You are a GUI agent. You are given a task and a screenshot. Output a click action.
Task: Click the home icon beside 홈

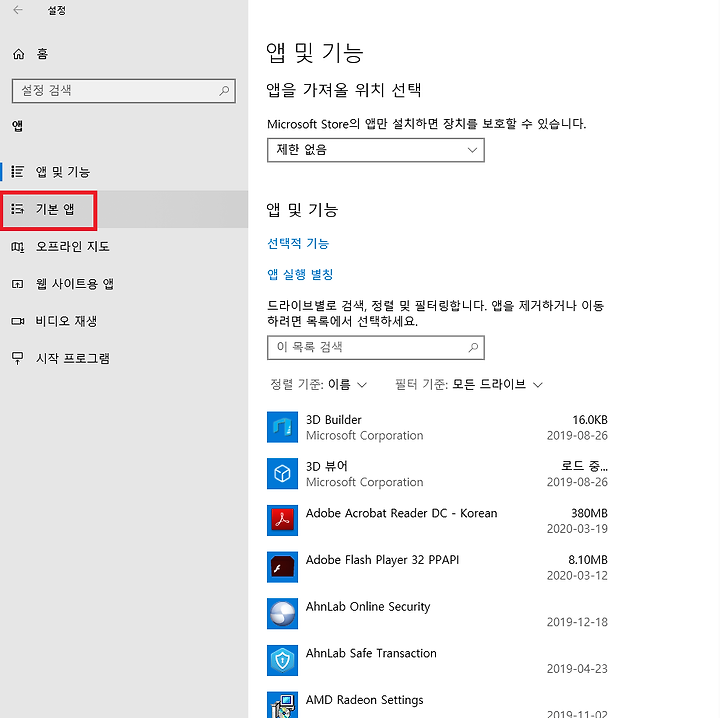pyautogui.click(x=18, y=54)
